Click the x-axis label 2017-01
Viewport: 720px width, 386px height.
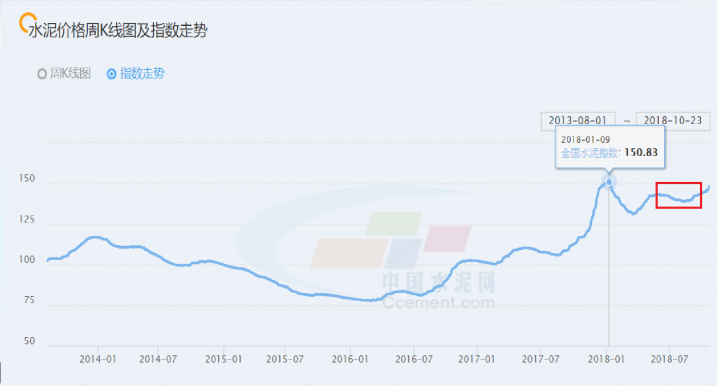(x=477, y=359)
